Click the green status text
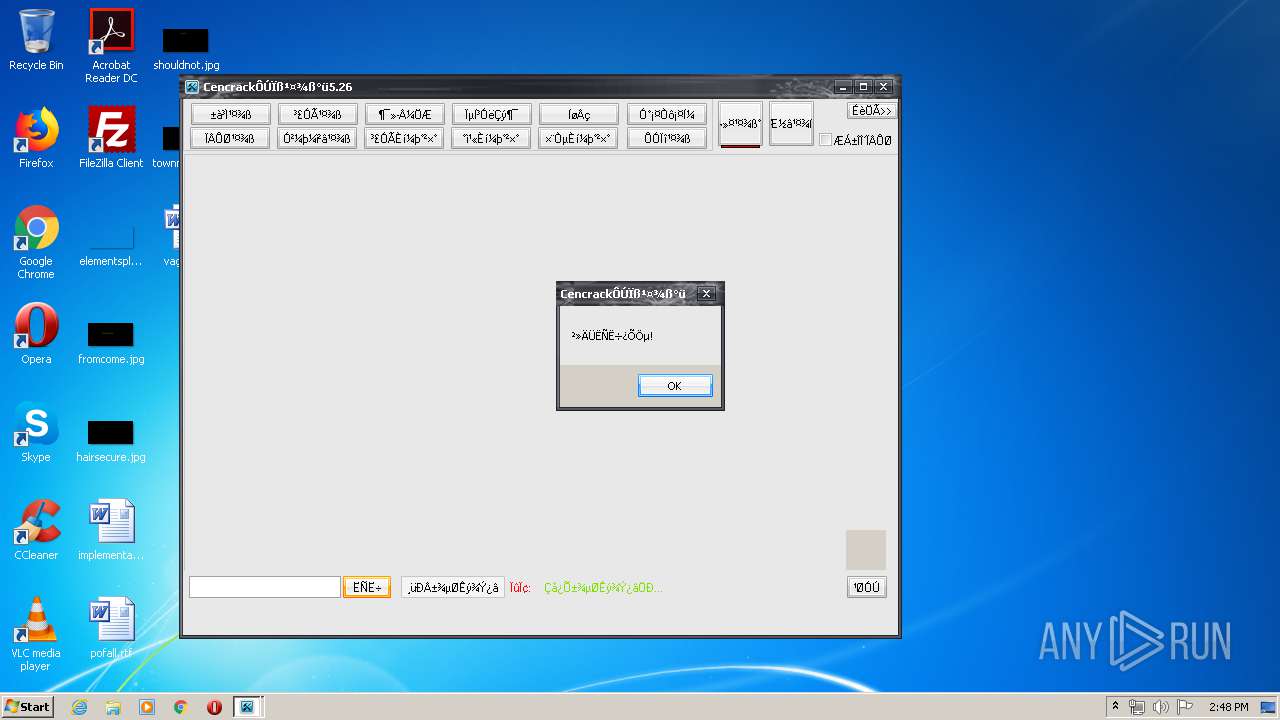 (x=603, y=588)
